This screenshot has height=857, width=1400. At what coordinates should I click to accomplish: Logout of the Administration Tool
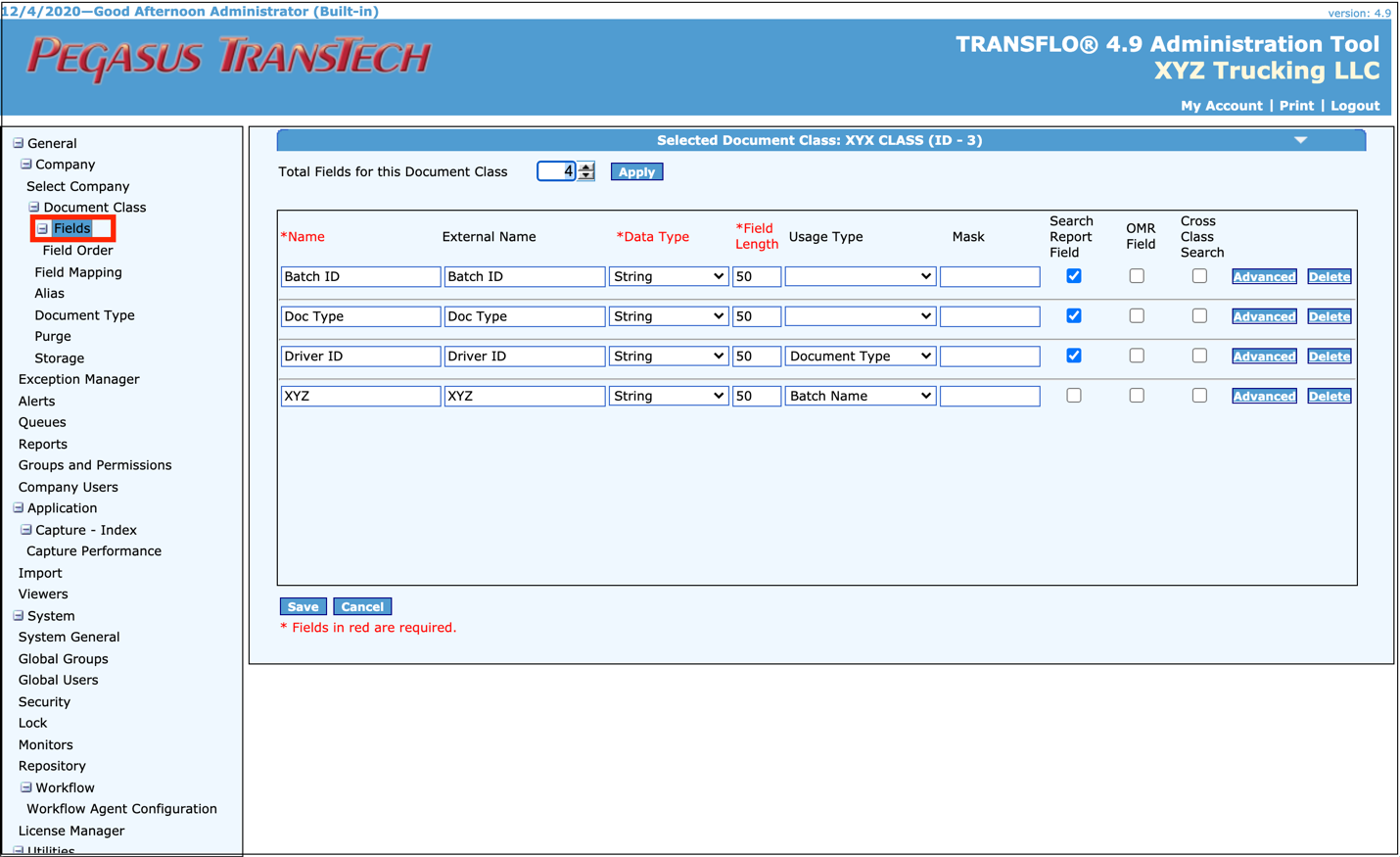(x=1355, y=106)
